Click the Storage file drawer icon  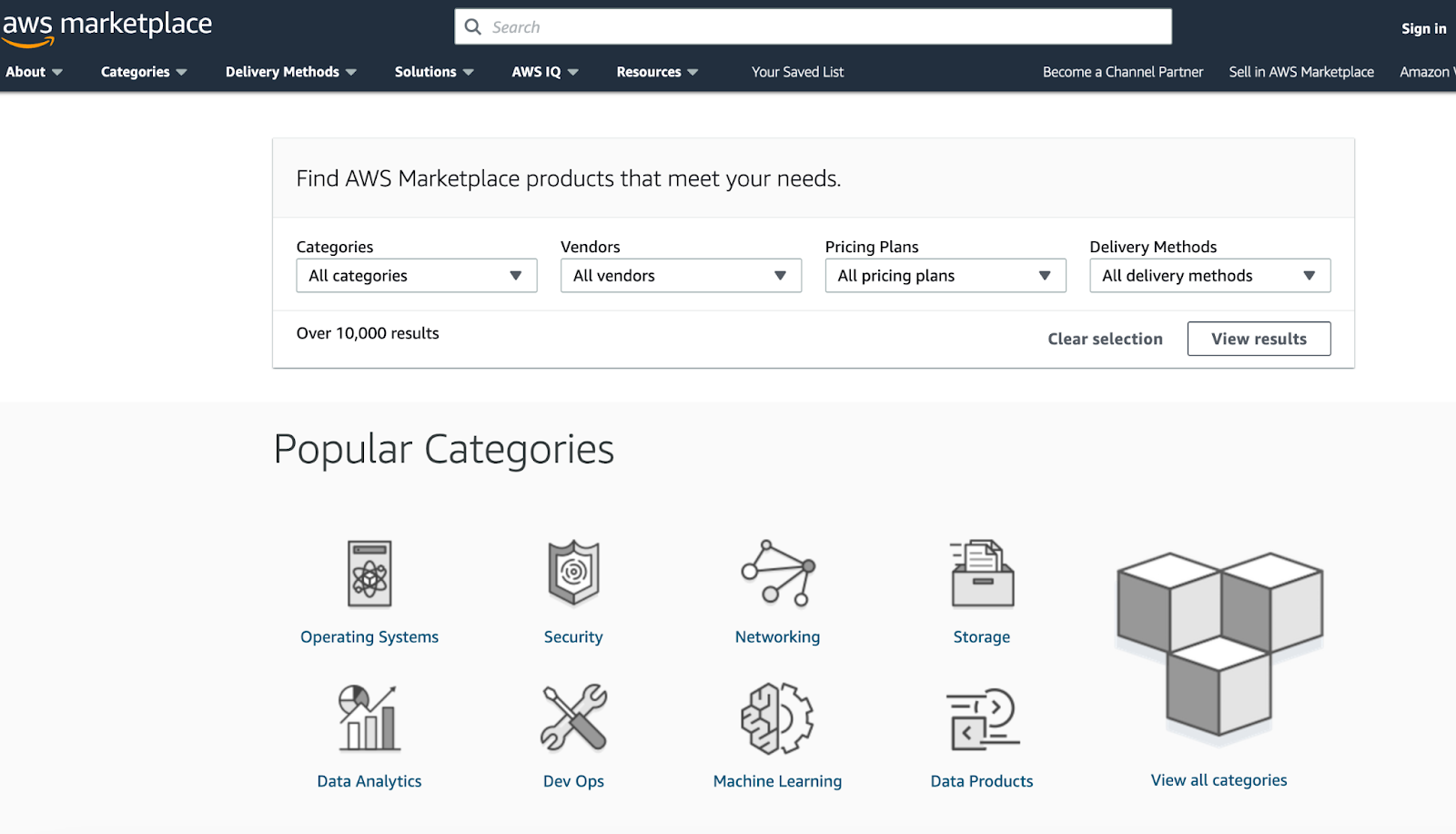[x=981, y=574]
